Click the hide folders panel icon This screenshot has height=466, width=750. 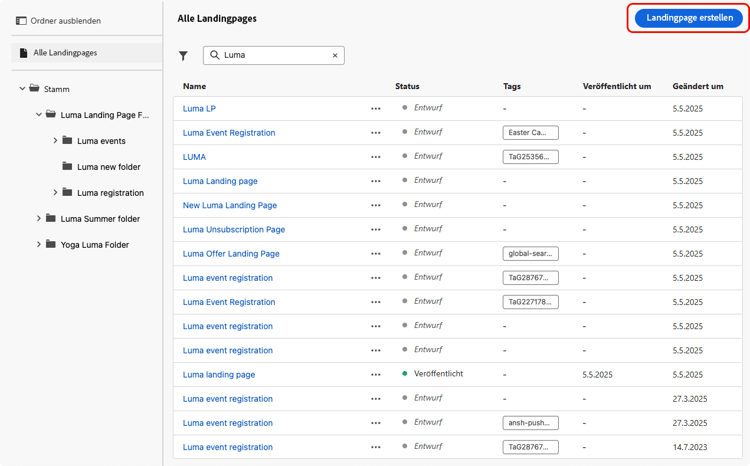(21, 21)
